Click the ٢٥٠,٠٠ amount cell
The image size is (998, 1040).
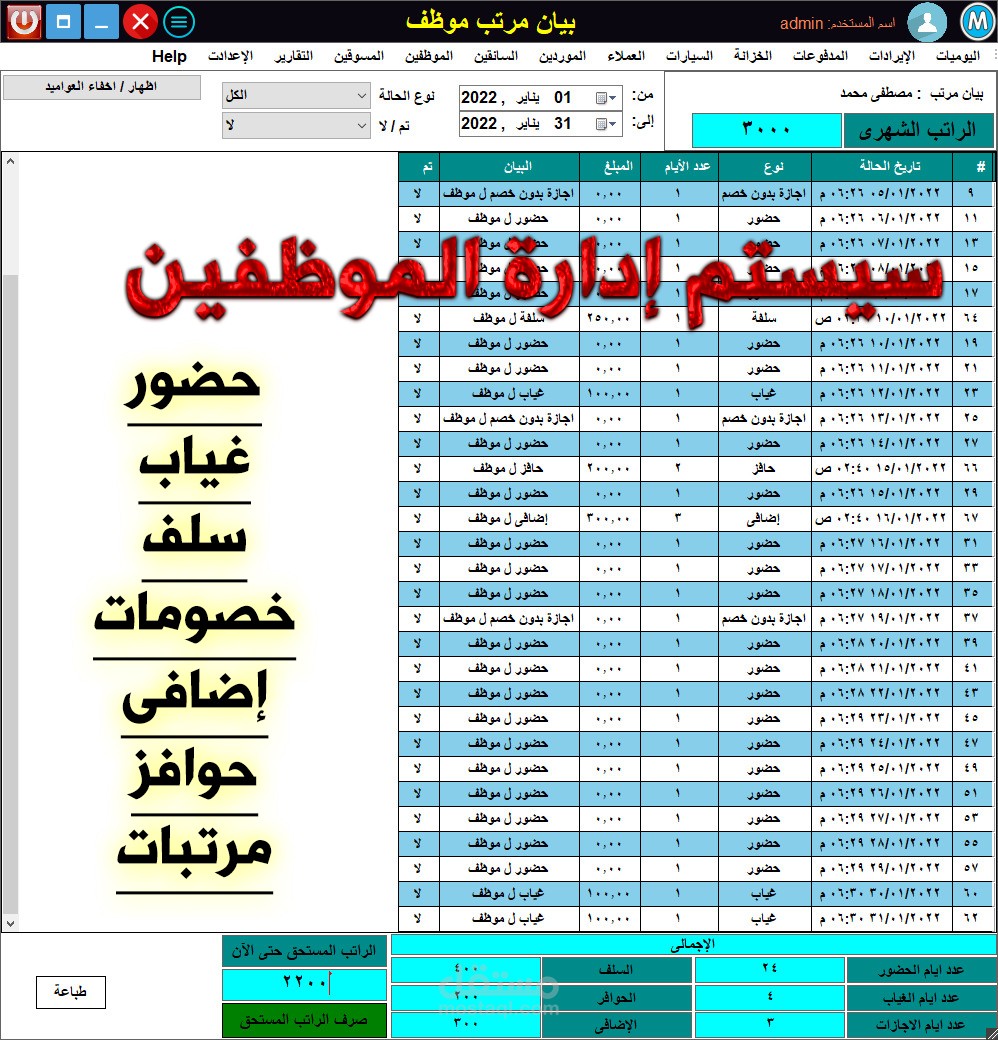(x=611, y=318)
